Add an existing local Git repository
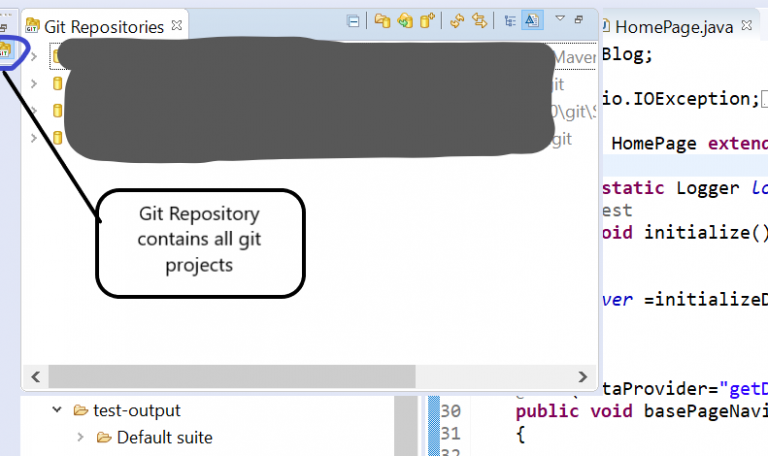The height and width of the screenshot is (456, 768). pyautogui.click(x=382, y=21)
